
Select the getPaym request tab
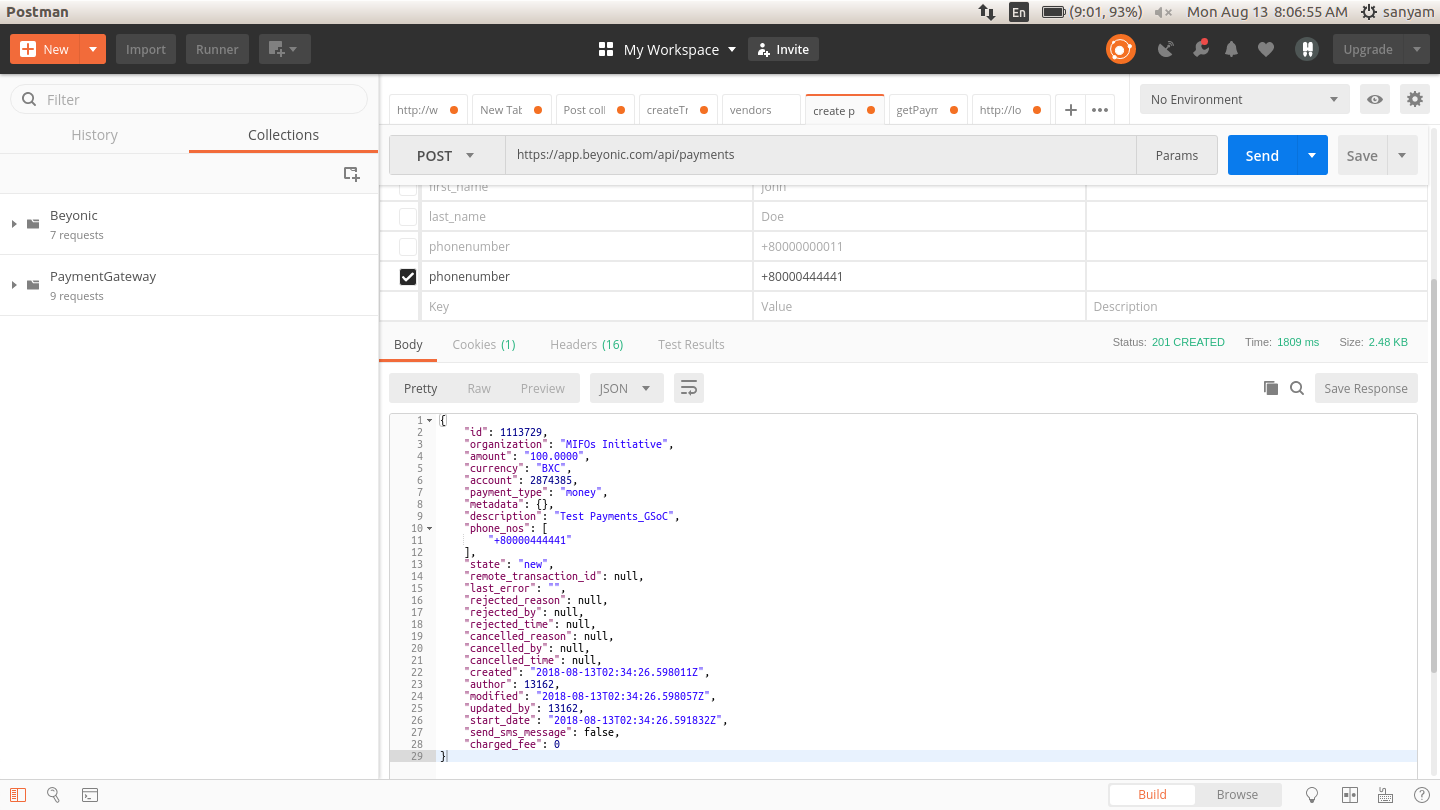[x=927, y=110]
